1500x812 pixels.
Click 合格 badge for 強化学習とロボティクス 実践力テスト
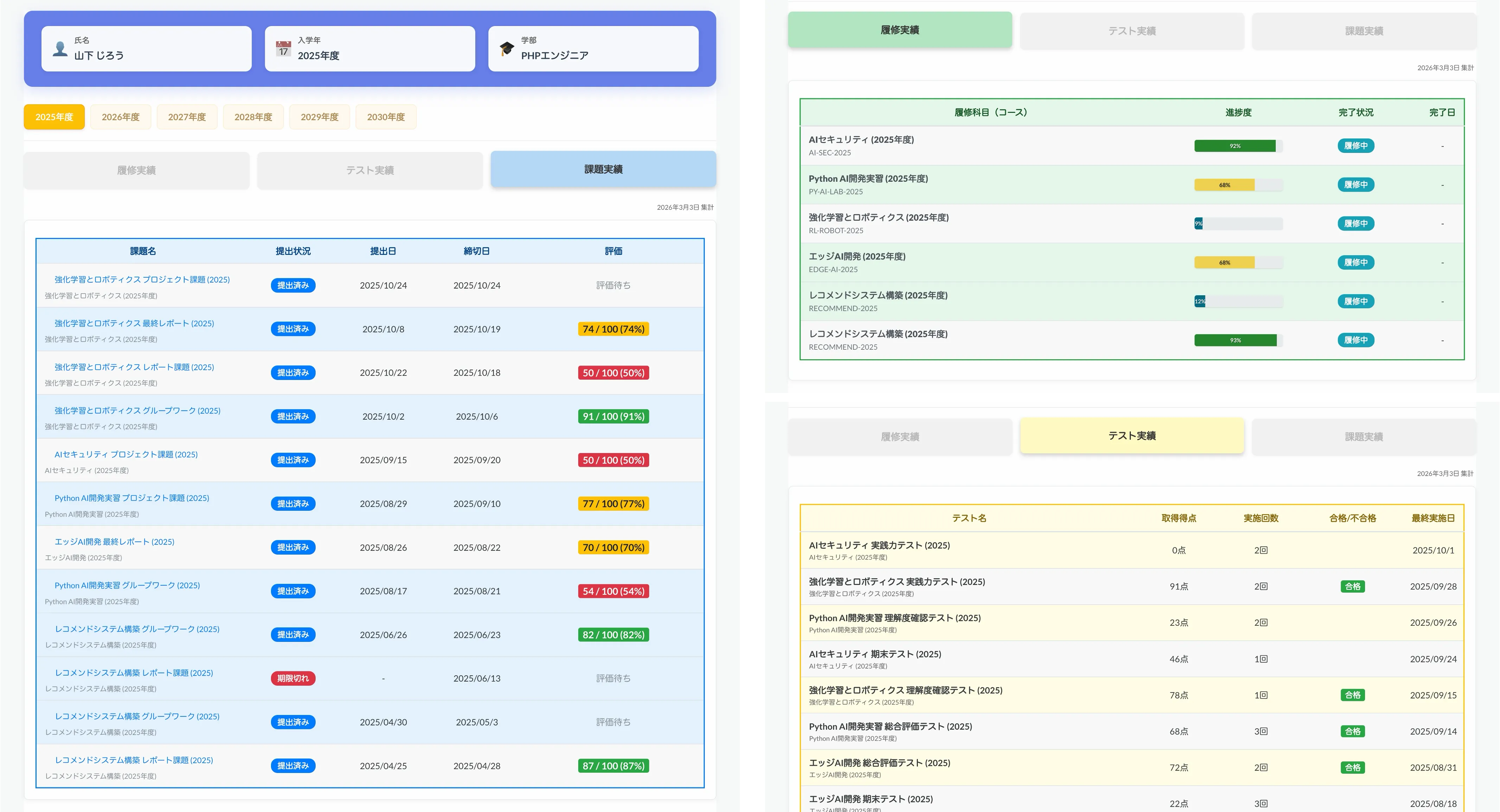[x=1353, y=586]
